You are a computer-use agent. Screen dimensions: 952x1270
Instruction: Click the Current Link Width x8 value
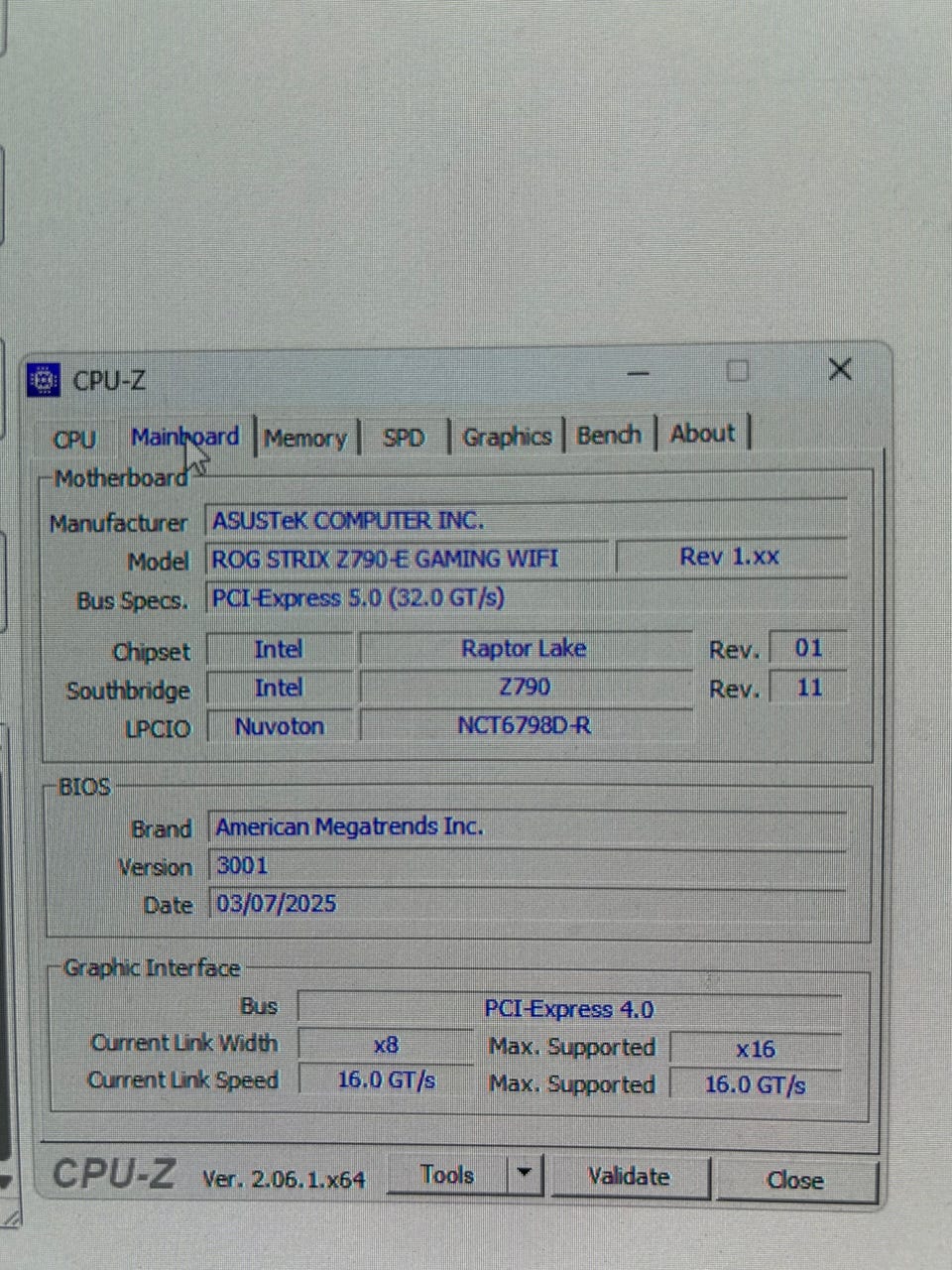point(386,1045)
